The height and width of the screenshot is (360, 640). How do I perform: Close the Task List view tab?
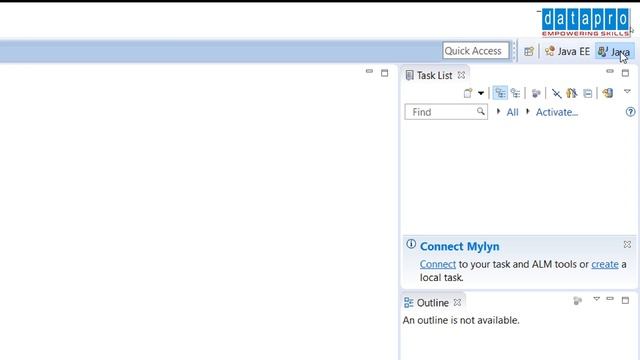tap(461, 75)
